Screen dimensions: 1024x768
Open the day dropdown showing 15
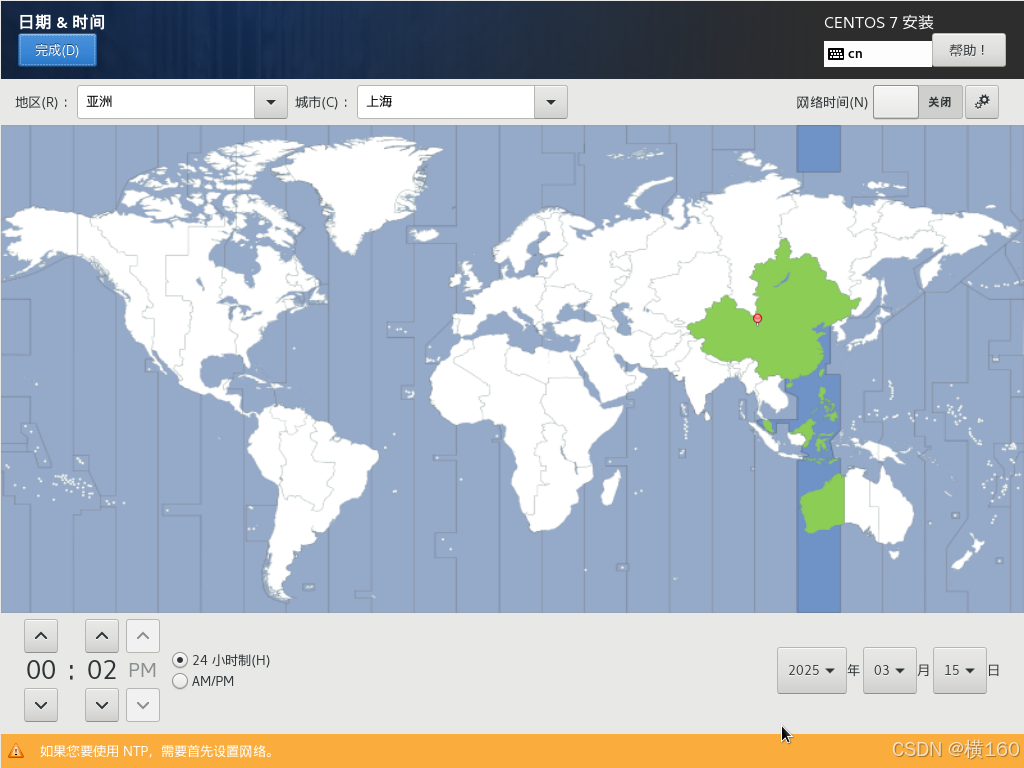point(959,671)
